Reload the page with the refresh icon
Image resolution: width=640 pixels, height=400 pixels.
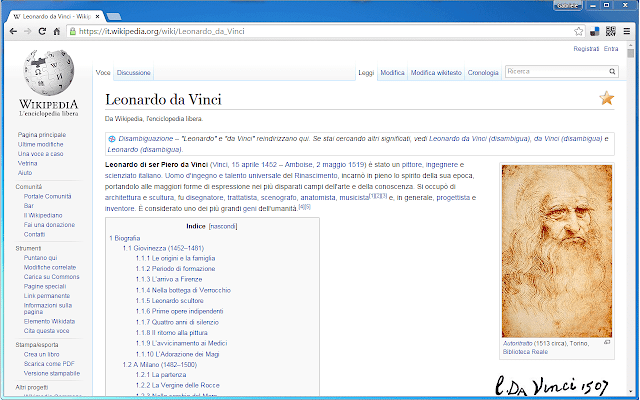42,31
